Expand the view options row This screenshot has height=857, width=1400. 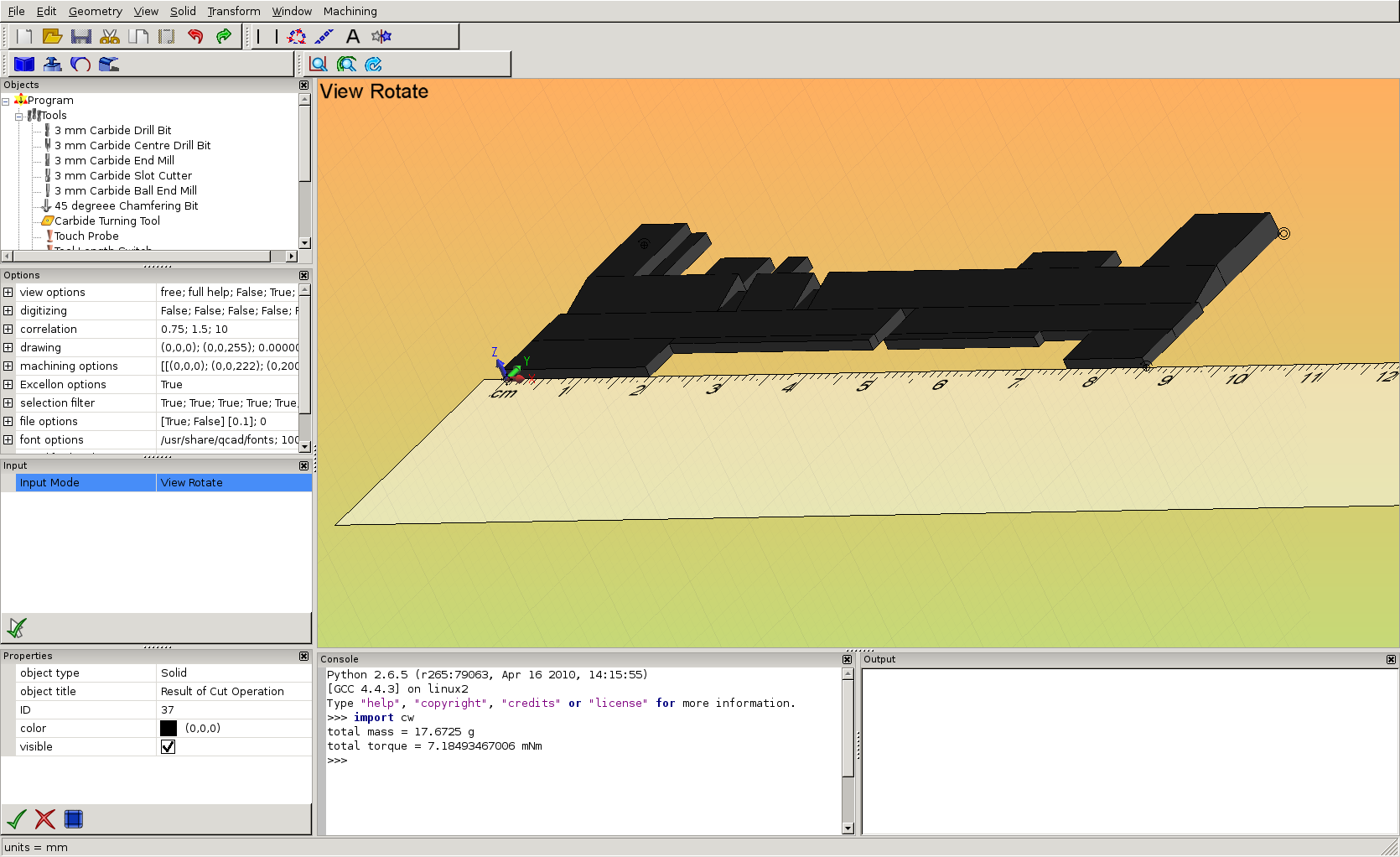tap(8, 292)
